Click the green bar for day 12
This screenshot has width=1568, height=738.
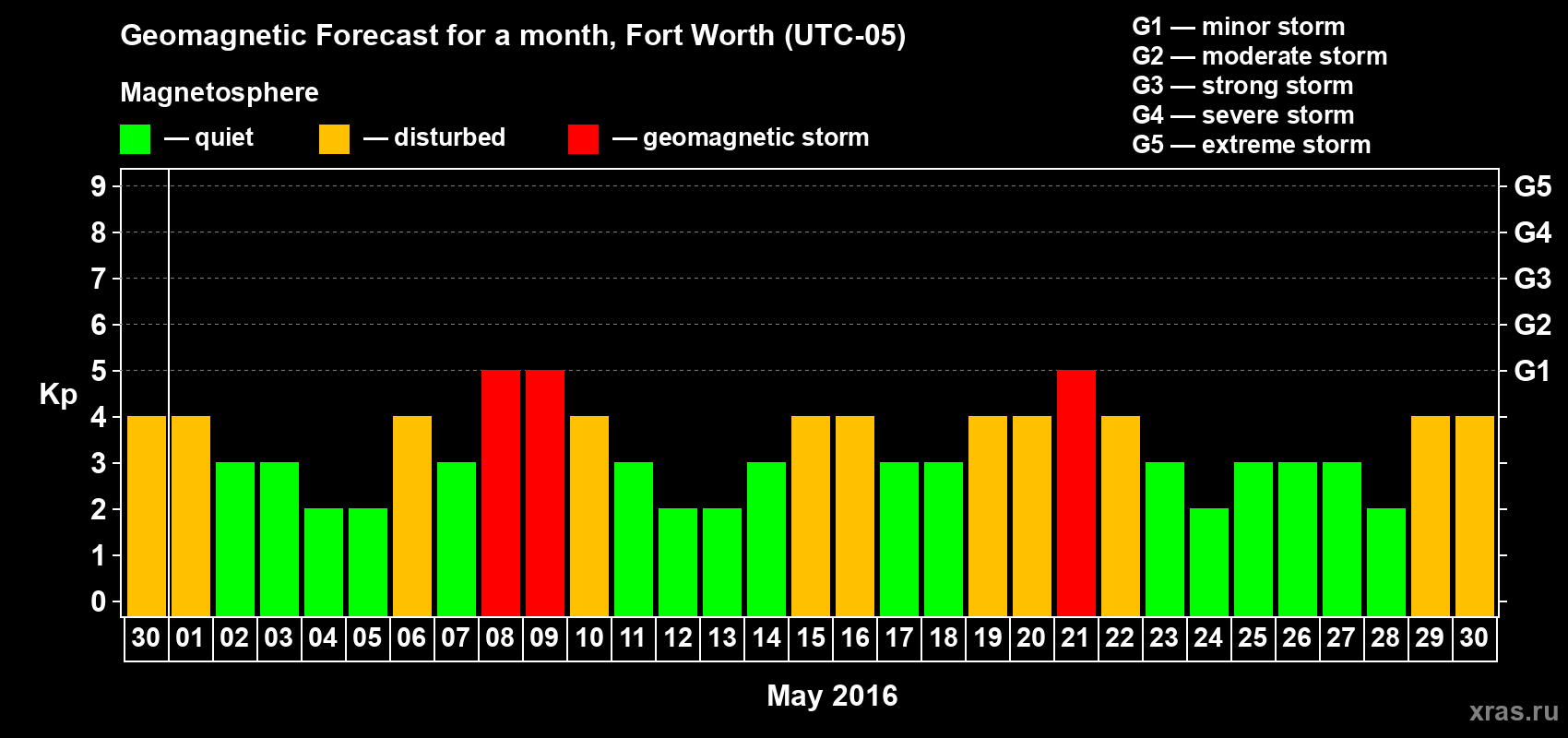coord(678,562)
